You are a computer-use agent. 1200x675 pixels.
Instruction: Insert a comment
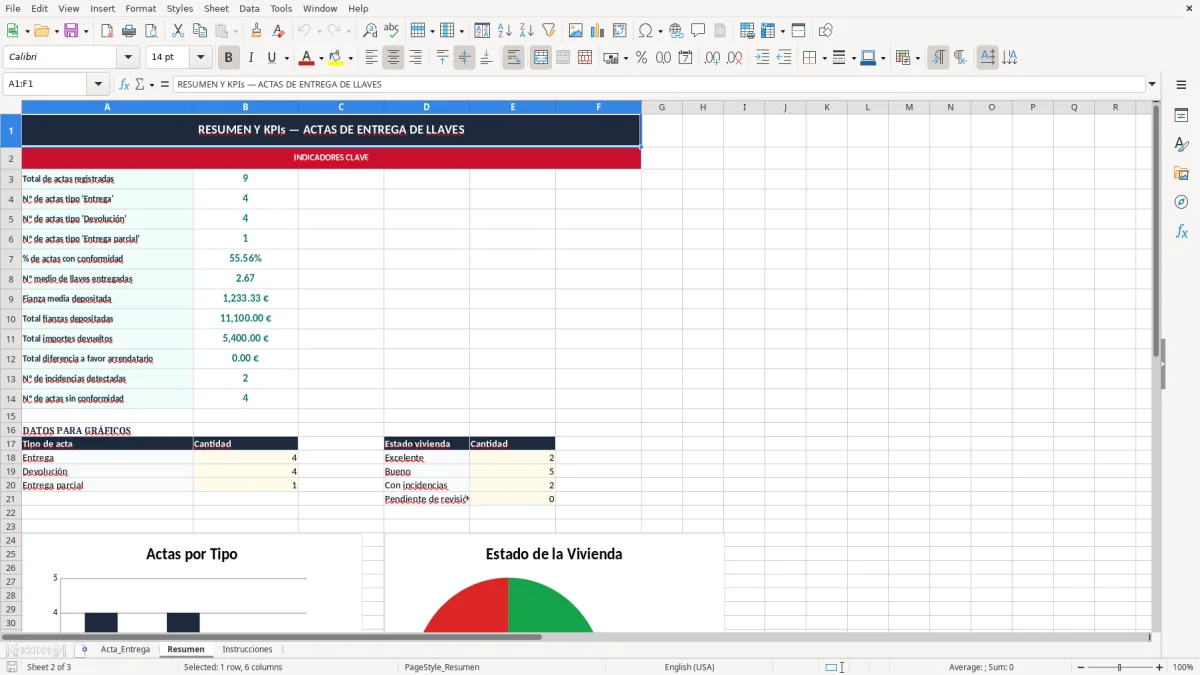pyautogui.click(x=698, y=31)
